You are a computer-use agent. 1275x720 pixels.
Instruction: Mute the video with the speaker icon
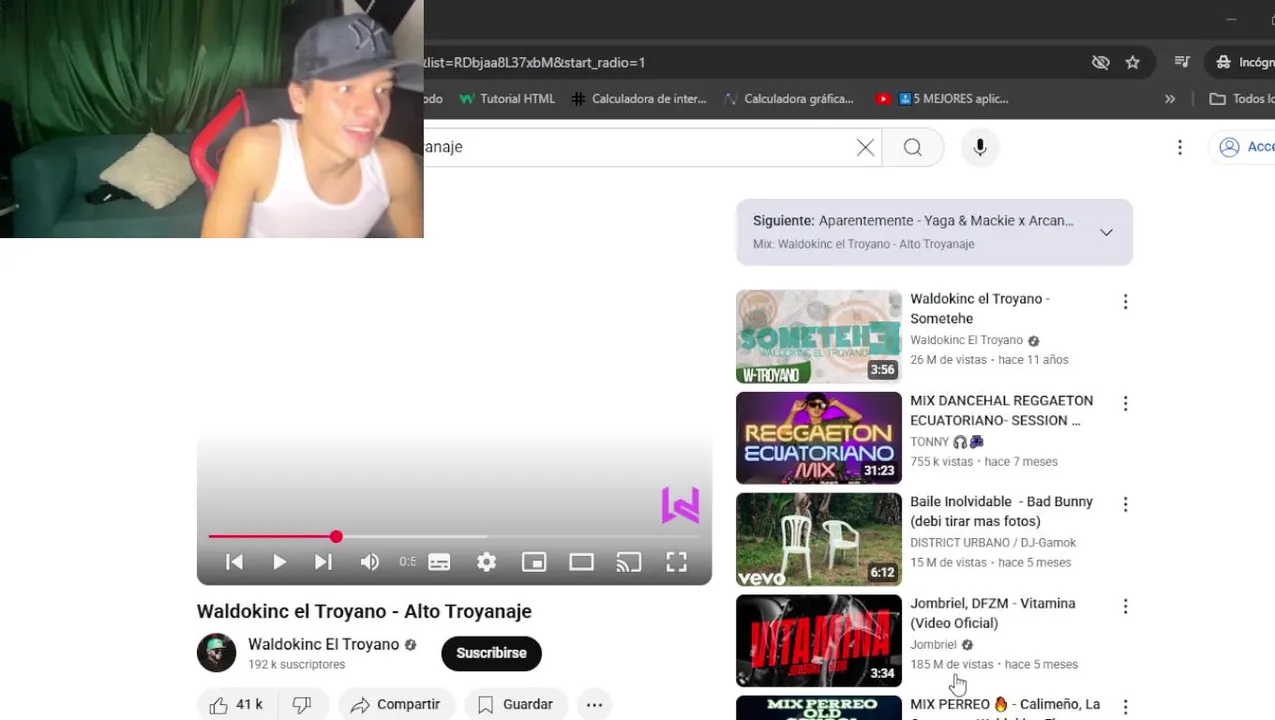click(369, 562)
